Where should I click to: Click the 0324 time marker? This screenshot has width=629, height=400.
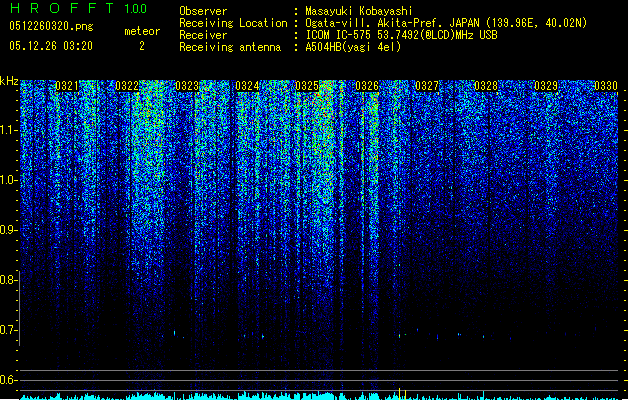pyautogui.click(x=247, y=86)
